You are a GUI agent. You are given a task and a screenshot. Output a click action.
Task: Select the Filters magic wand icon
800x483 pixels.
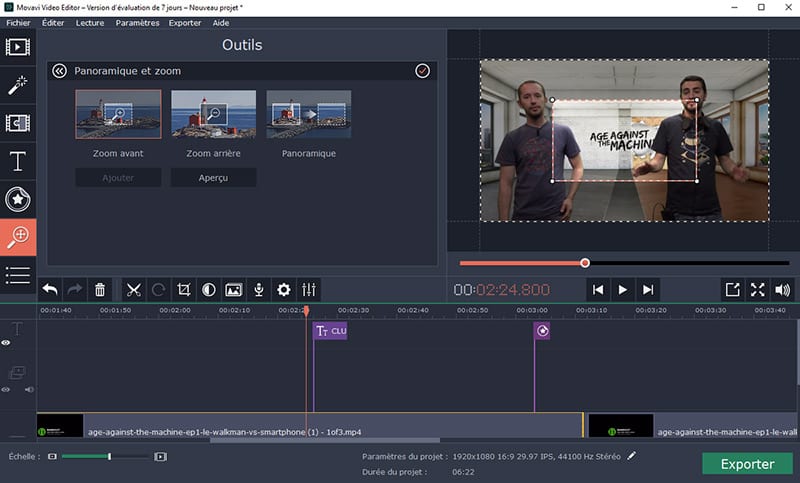(x=17, y=85)
